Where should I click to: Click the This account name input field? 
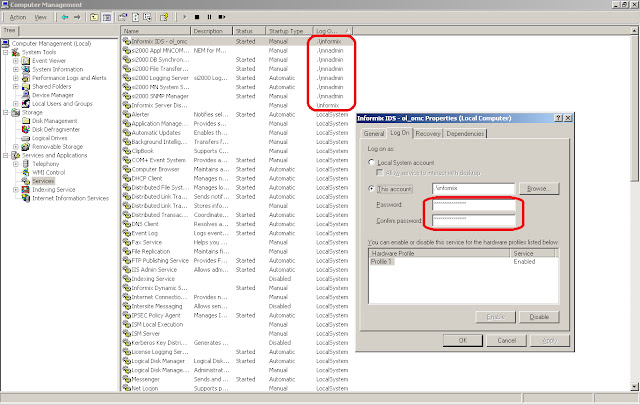[x=473, y=189]
